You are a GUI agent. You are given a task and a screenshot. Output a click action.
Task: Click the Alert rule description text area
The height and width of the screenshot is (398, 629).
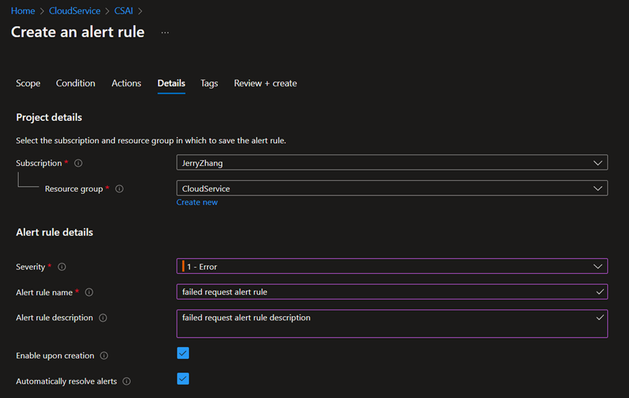pyautogui.click(x=392, y=323)
